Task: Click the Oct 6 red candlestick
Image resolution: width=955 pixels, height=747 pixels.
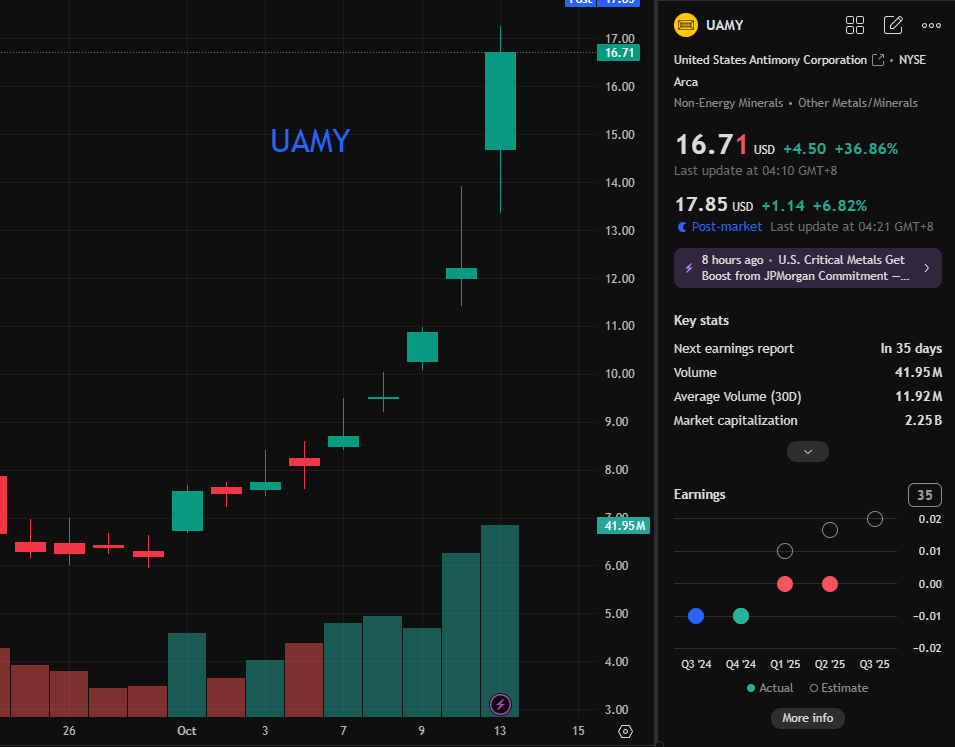Action: pyautogui.click(x=305, y=462)
